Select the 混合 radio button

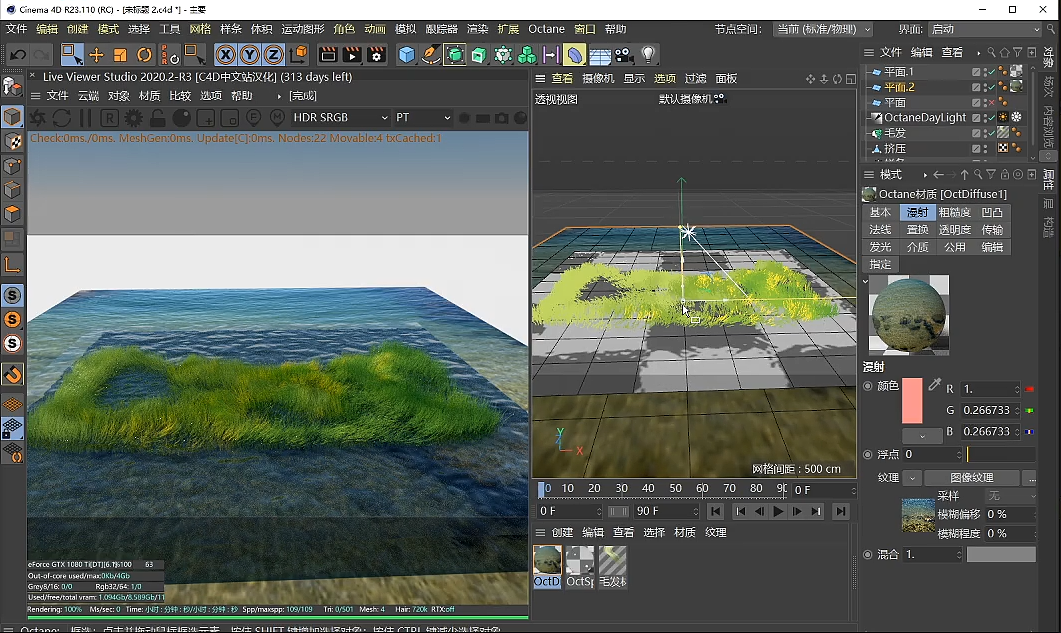(x=868, y=554)
